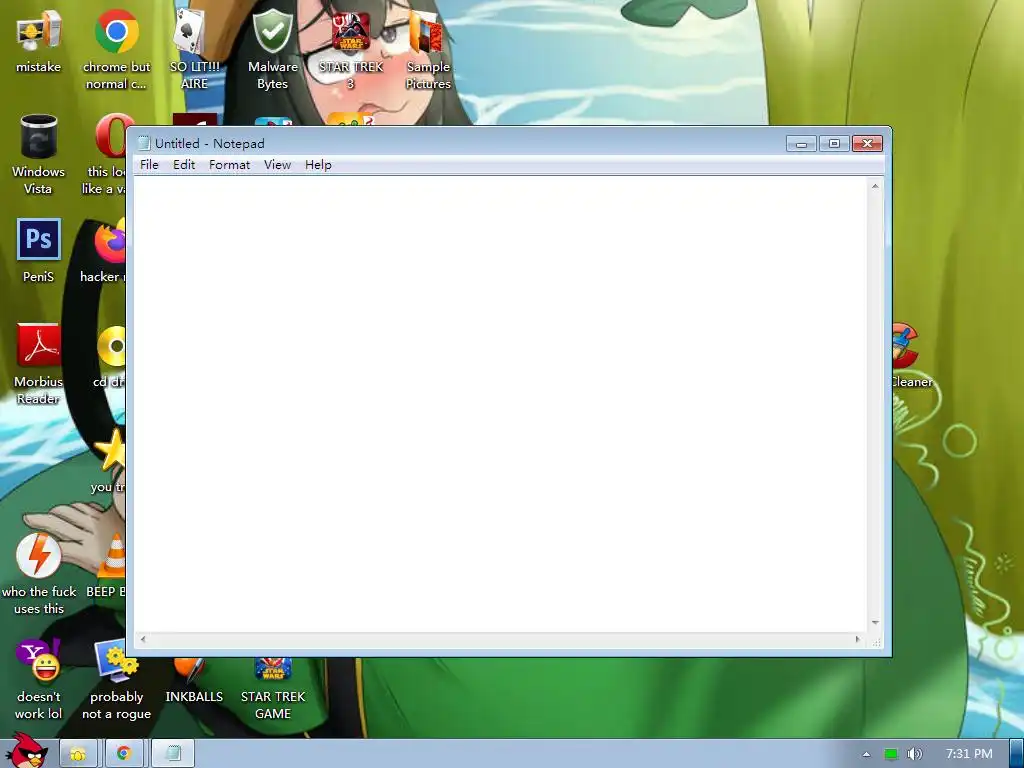Screen dimensions: 1024x768
Task: Maximize the Notepad window
Action: [834, 144]
